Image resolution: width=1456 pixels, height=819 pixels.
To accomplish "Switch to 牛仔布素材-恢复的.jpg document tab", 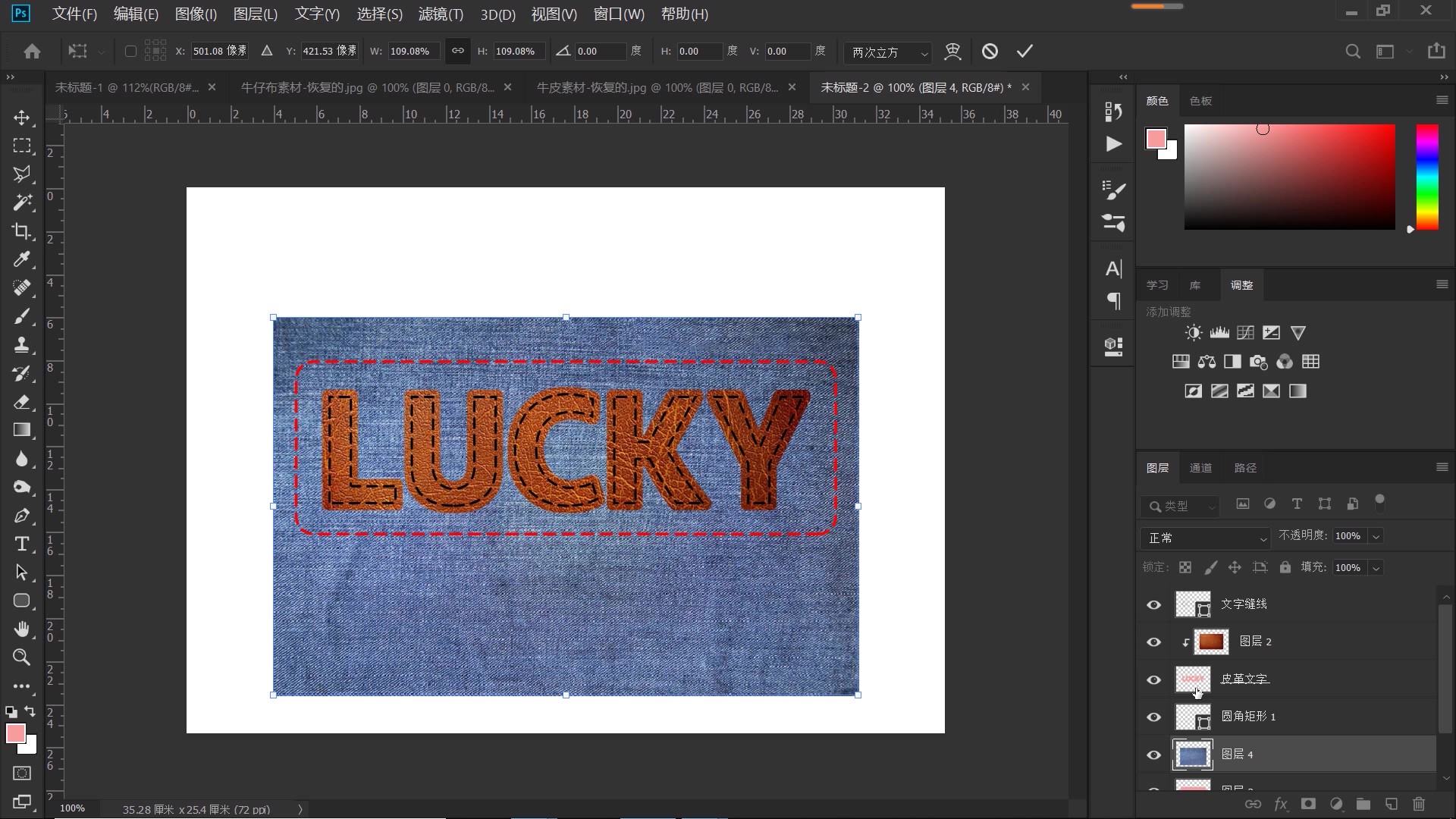I will 367,87.
